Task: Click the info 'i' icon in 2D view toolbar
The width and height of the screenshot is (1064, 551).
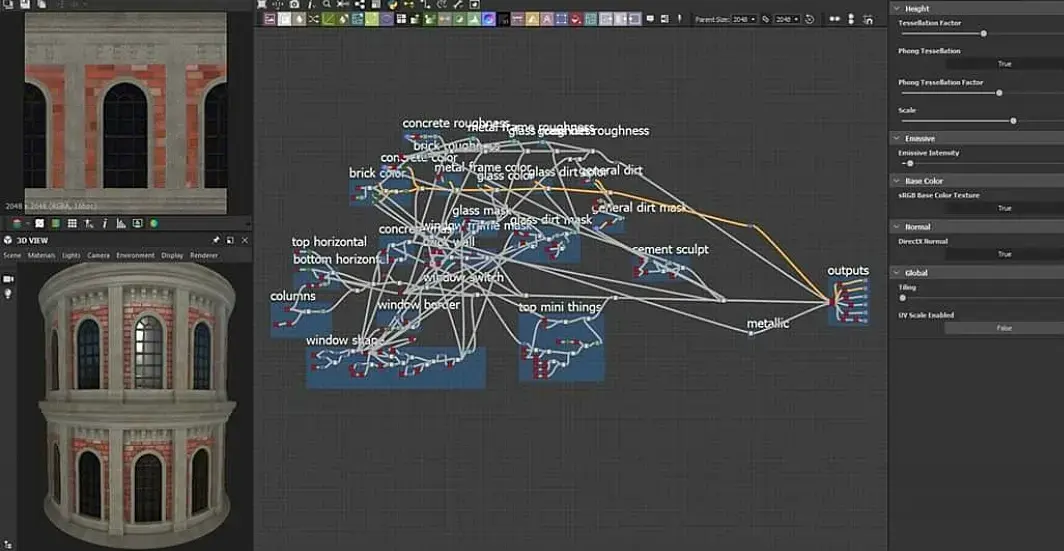Action: coord(105,223)
